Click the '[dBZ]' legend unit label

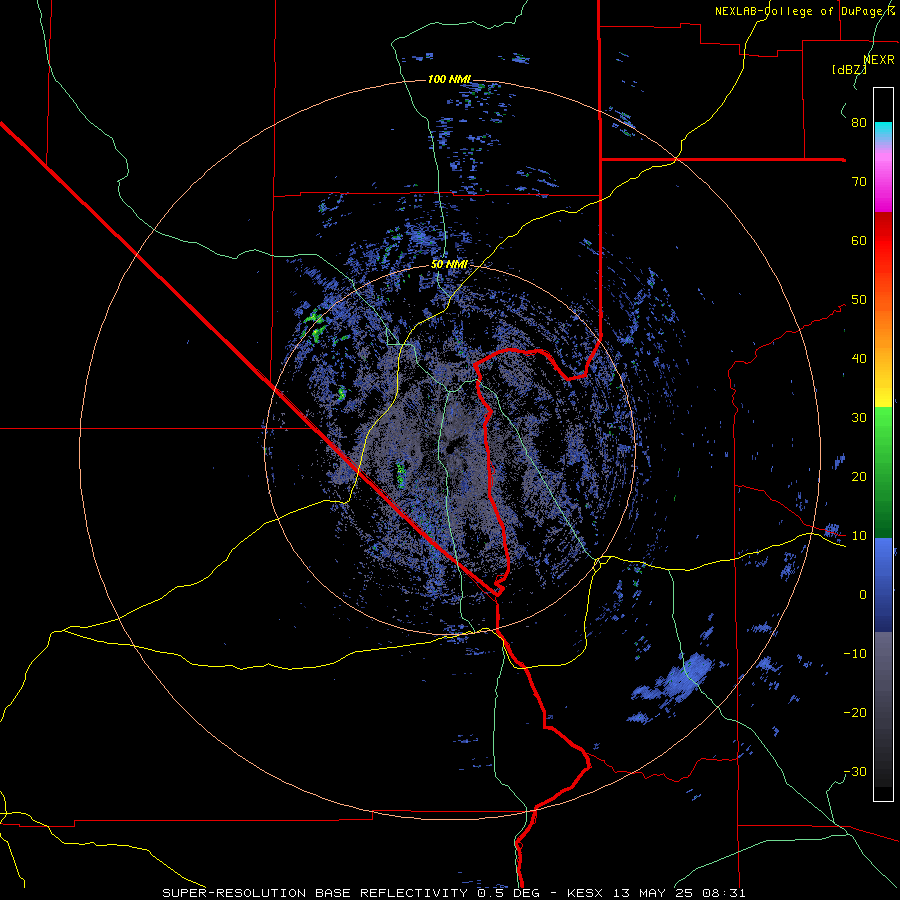click(849, 69)
